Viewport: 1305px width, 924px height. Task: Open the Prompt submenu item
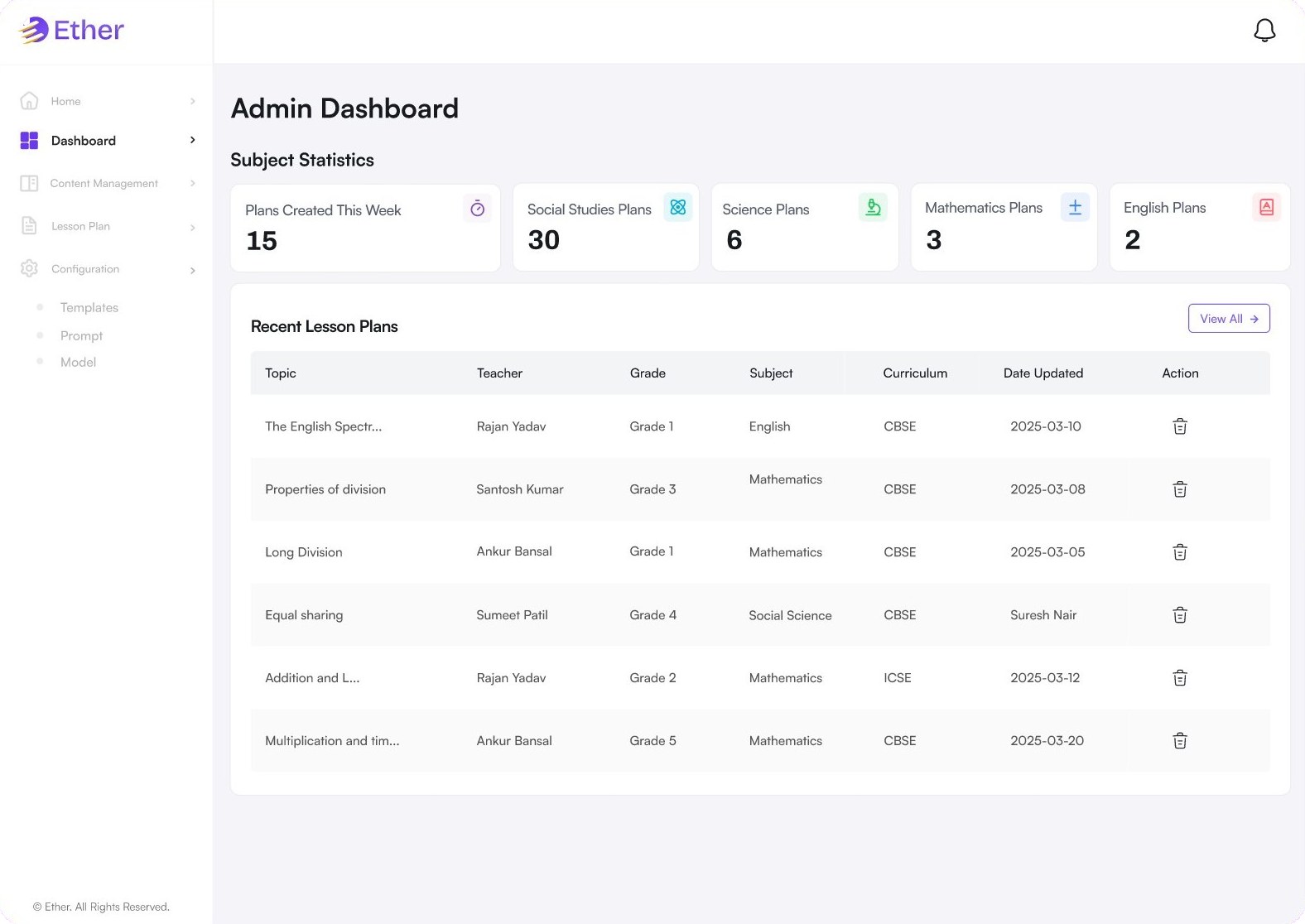[81, 335]
